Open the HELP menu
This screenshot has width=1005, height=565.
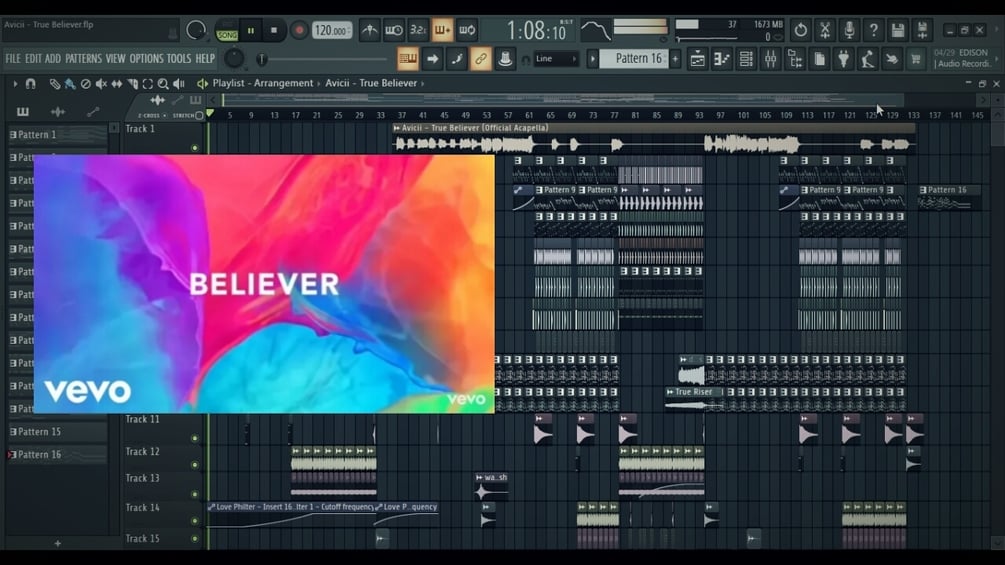pos(205,59)
